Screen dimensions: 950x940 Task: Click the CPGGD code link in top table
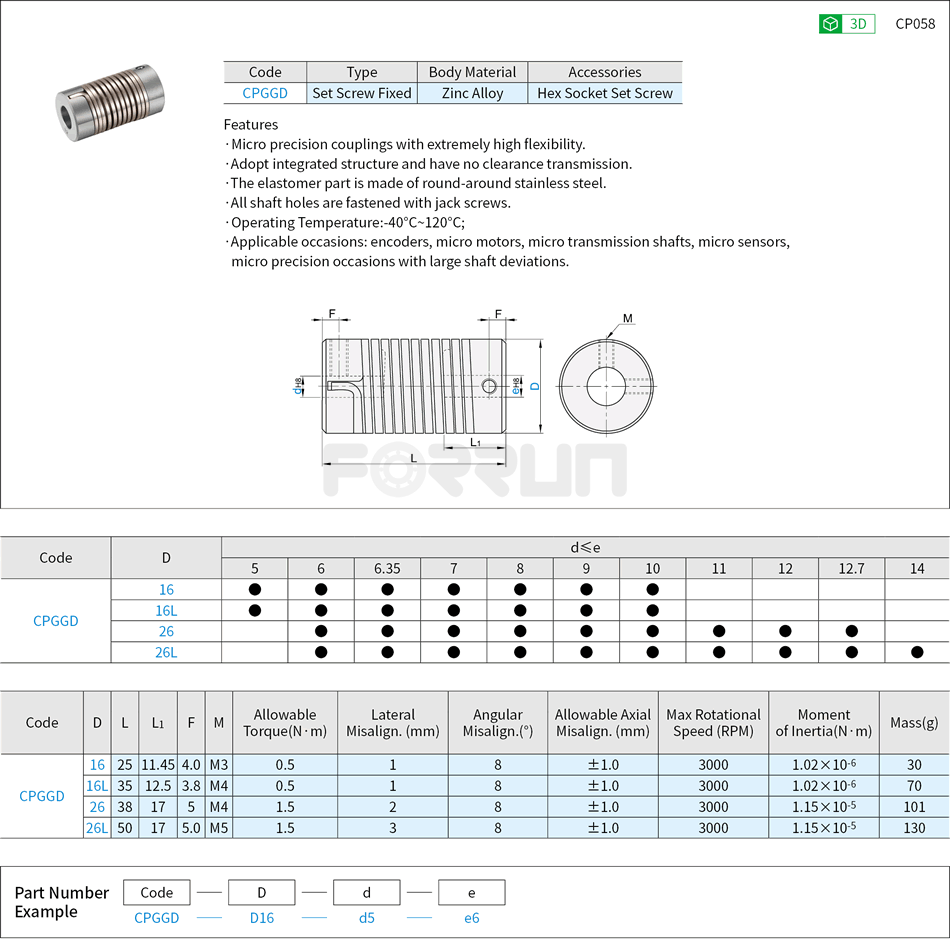point(265,93)
